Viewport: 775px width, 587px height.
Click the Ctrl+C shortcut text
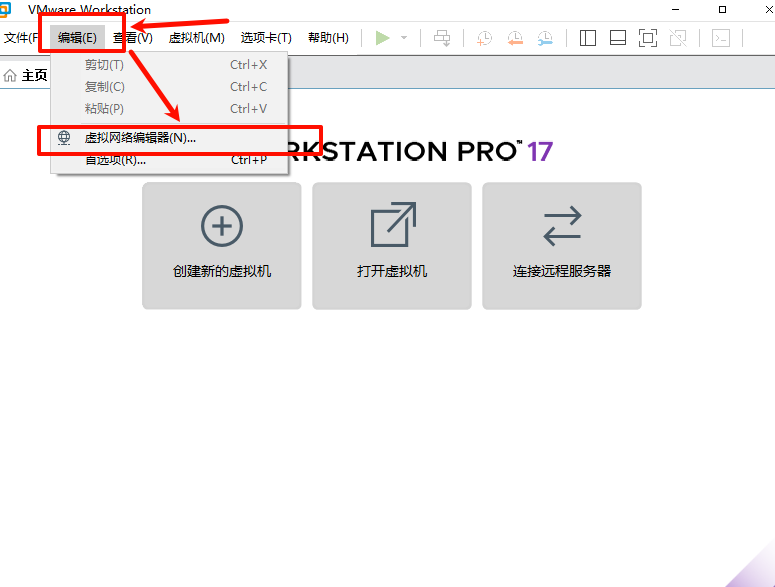pyautogui.click(x=249, y=86)
